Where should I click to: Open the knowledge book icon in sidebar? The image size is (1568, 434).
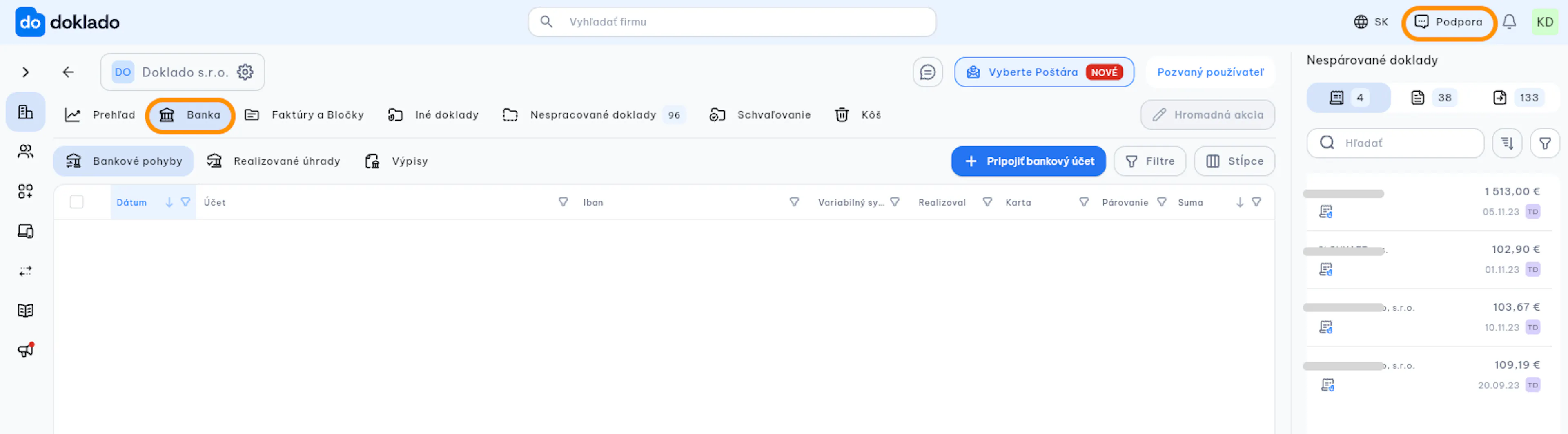click(x=26, y=310)
